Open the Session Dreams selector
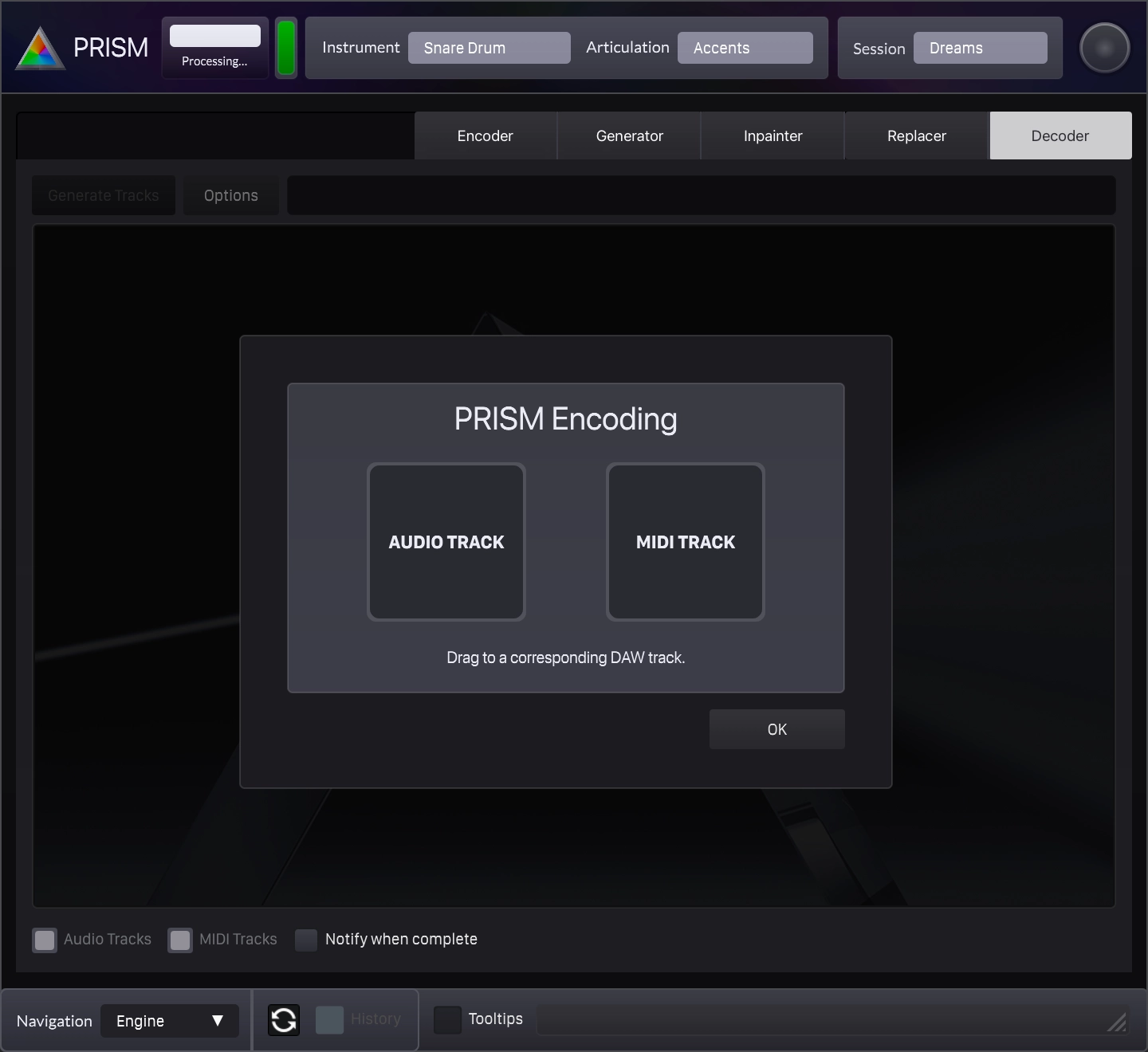 coord(980,48)
